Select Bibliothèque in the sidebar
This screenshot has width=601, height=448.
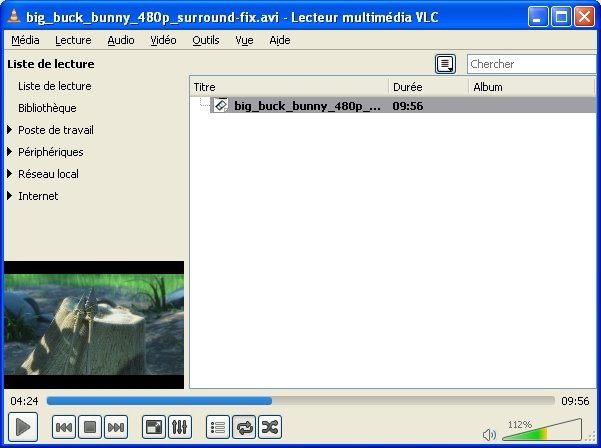pyautogui.click(x=47, y=108)
